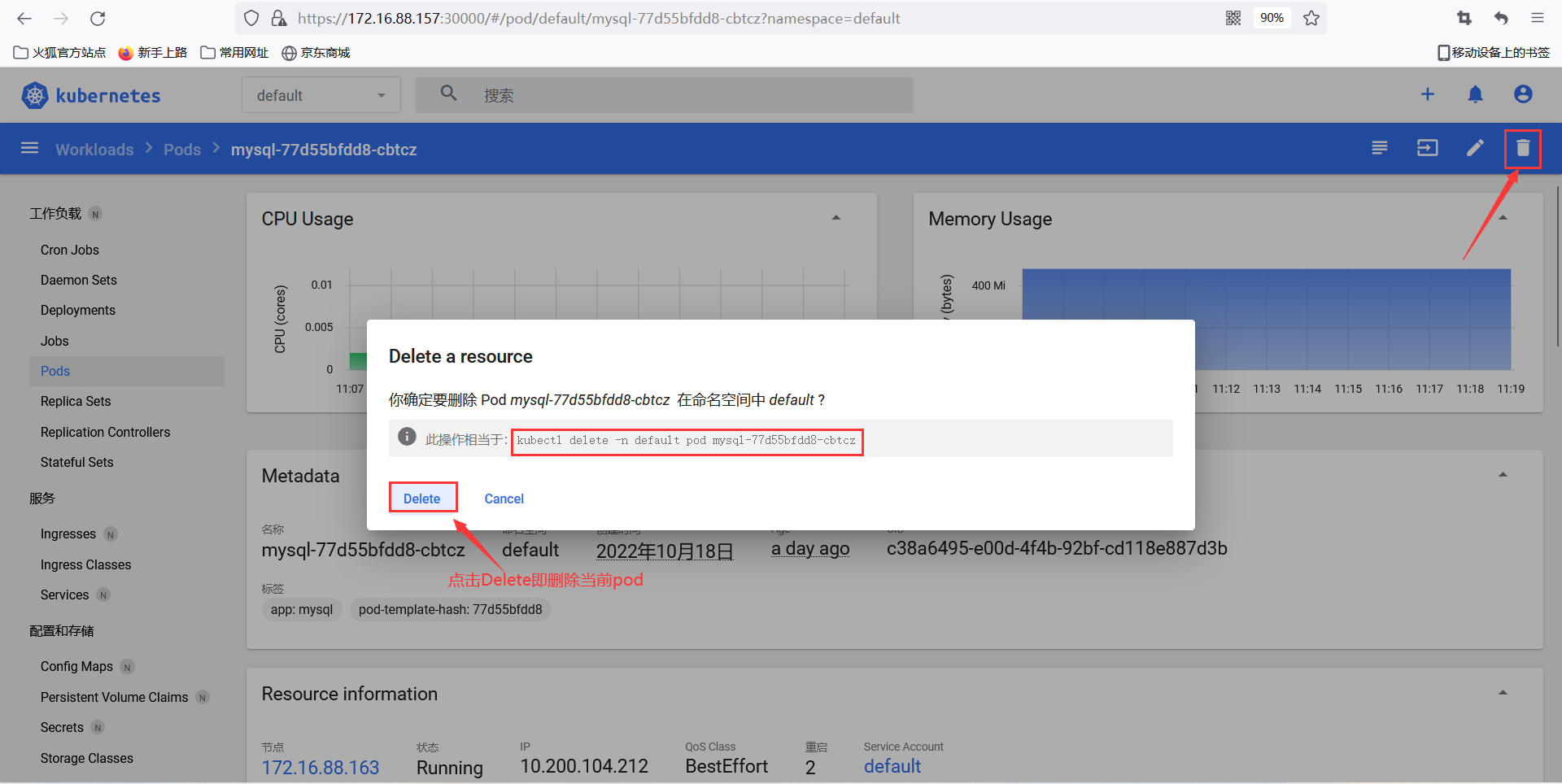Open default service account link
Viewport: 1562px width, 784px height.
point(892,766)
